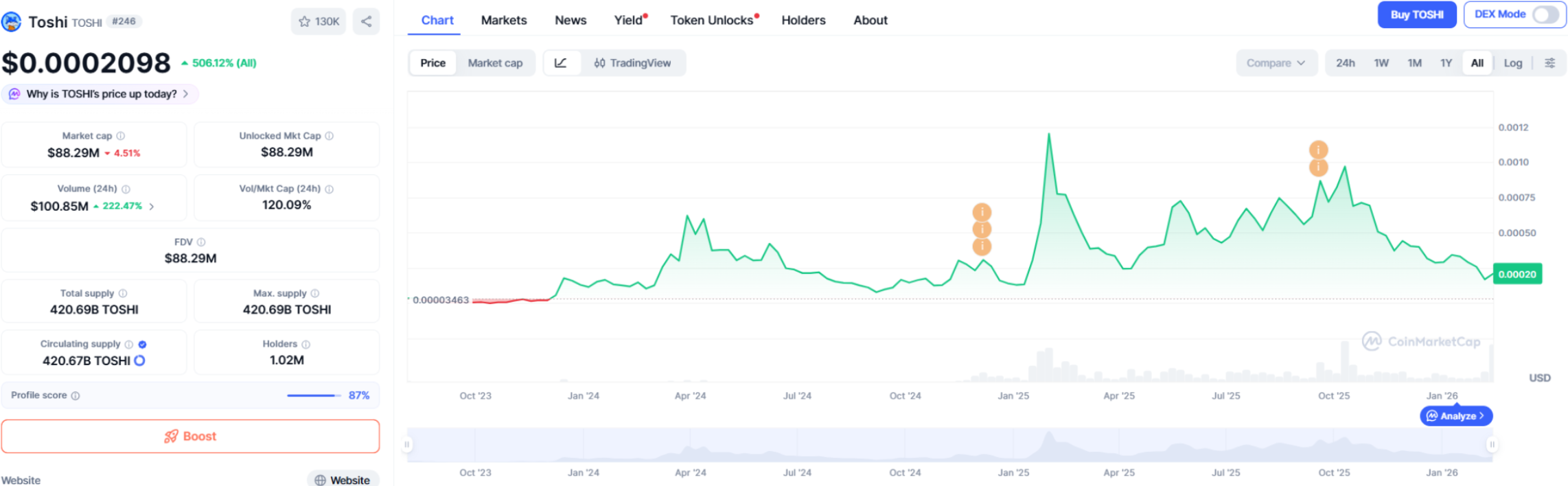The image size is (1568, 486).
Task: Set chart range to All
Action: [1477, 63]
